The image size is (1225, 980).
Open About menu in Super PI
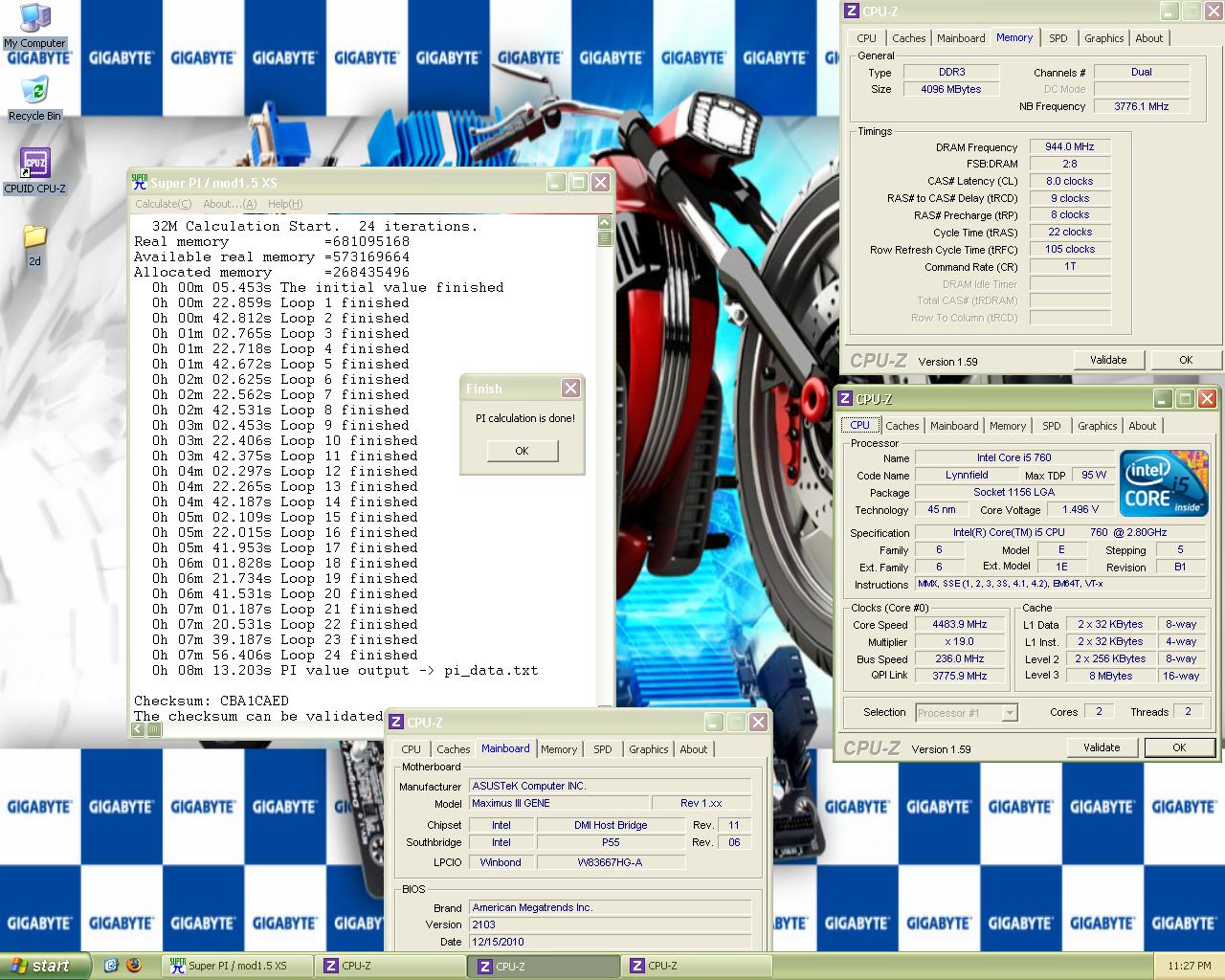pyautogui.click(x=230, y=204)
